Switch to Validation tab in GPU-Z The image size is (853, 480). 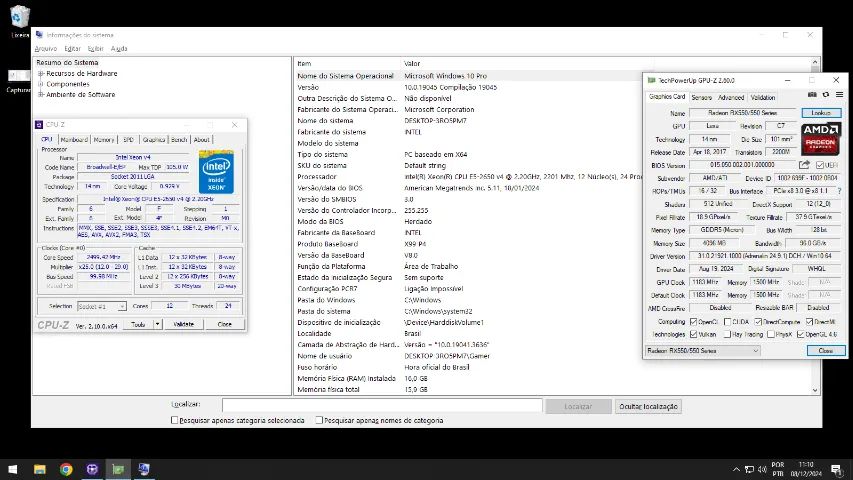click(763, 98)
